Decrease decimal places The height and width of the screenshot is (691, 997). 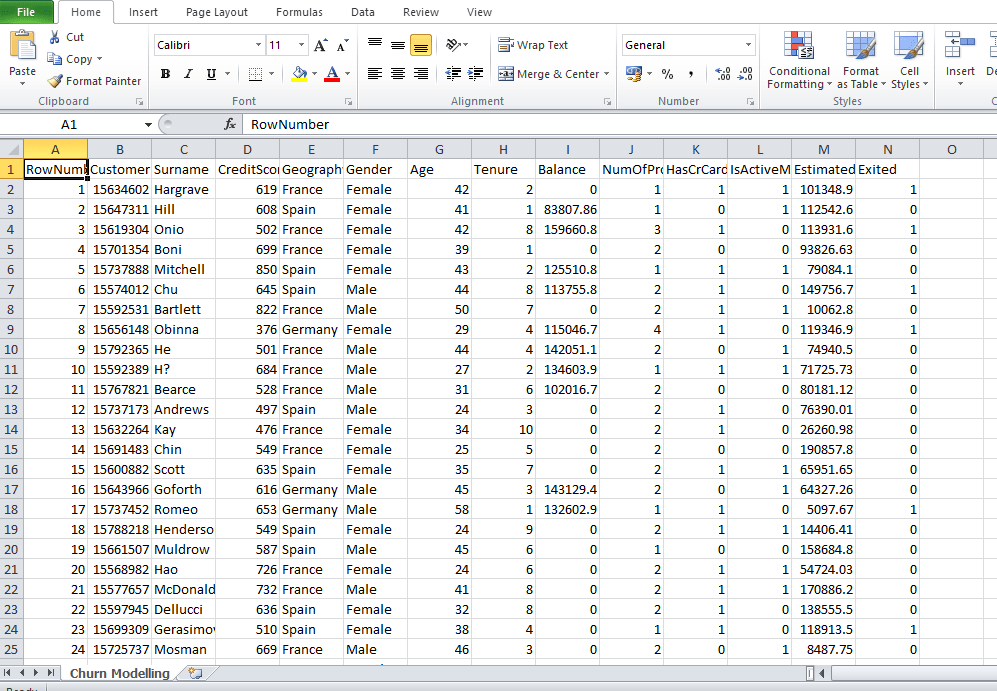pos(745,74)
